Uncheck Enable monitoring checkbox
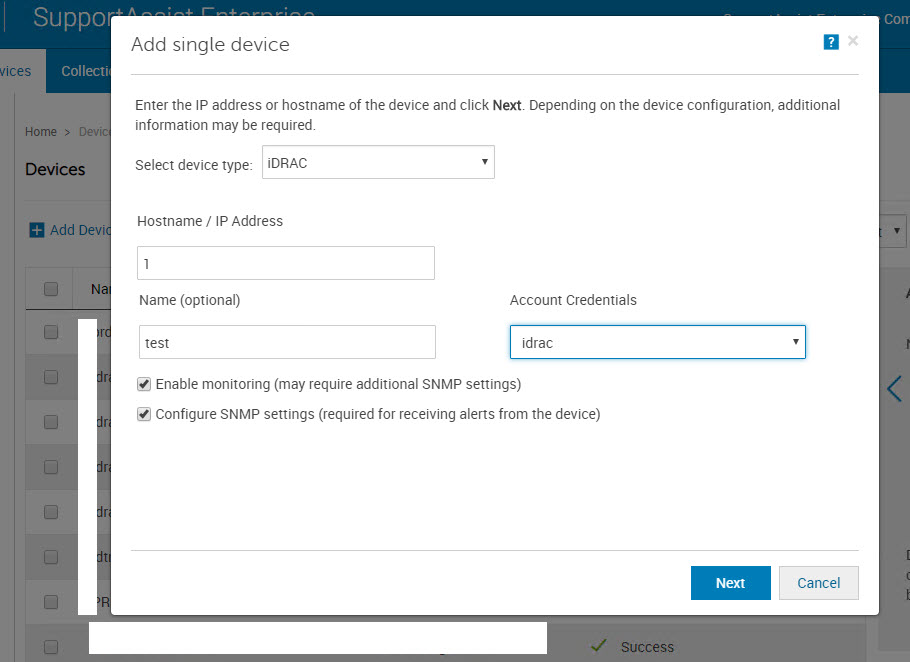 pos(145,384)
